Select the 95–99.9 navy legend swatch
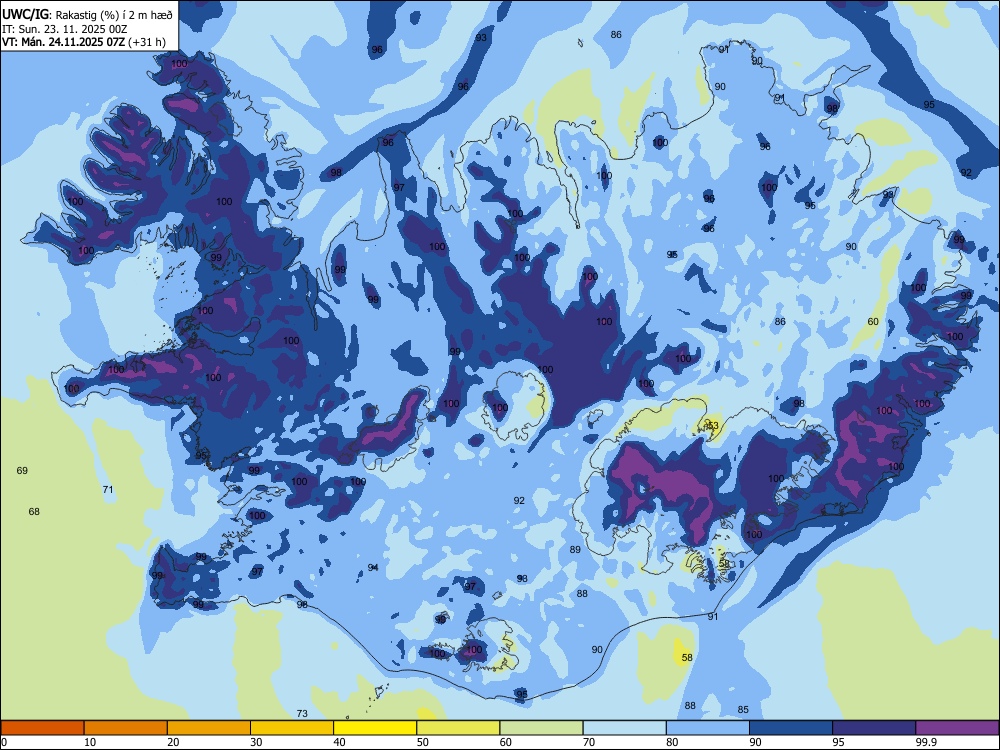Screen dimensions: 1000x750 [x=874, y=728]
